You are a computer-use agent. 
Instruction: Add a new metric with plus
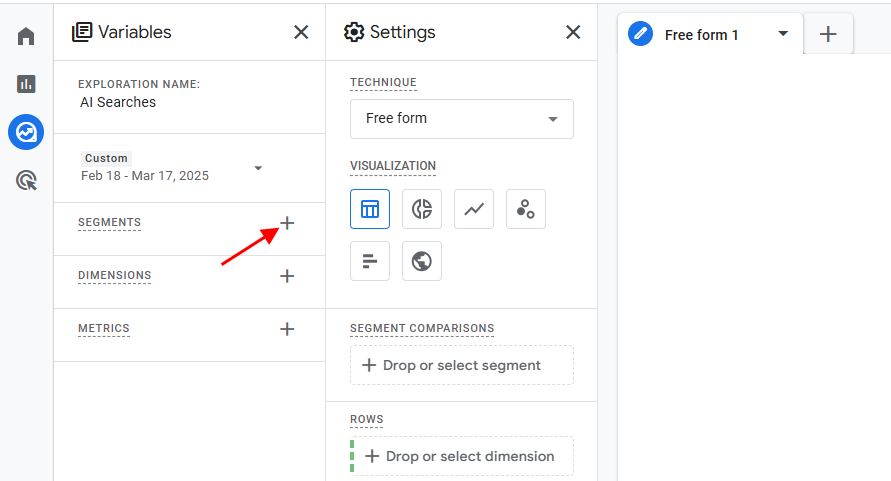[x=287, y=329]
